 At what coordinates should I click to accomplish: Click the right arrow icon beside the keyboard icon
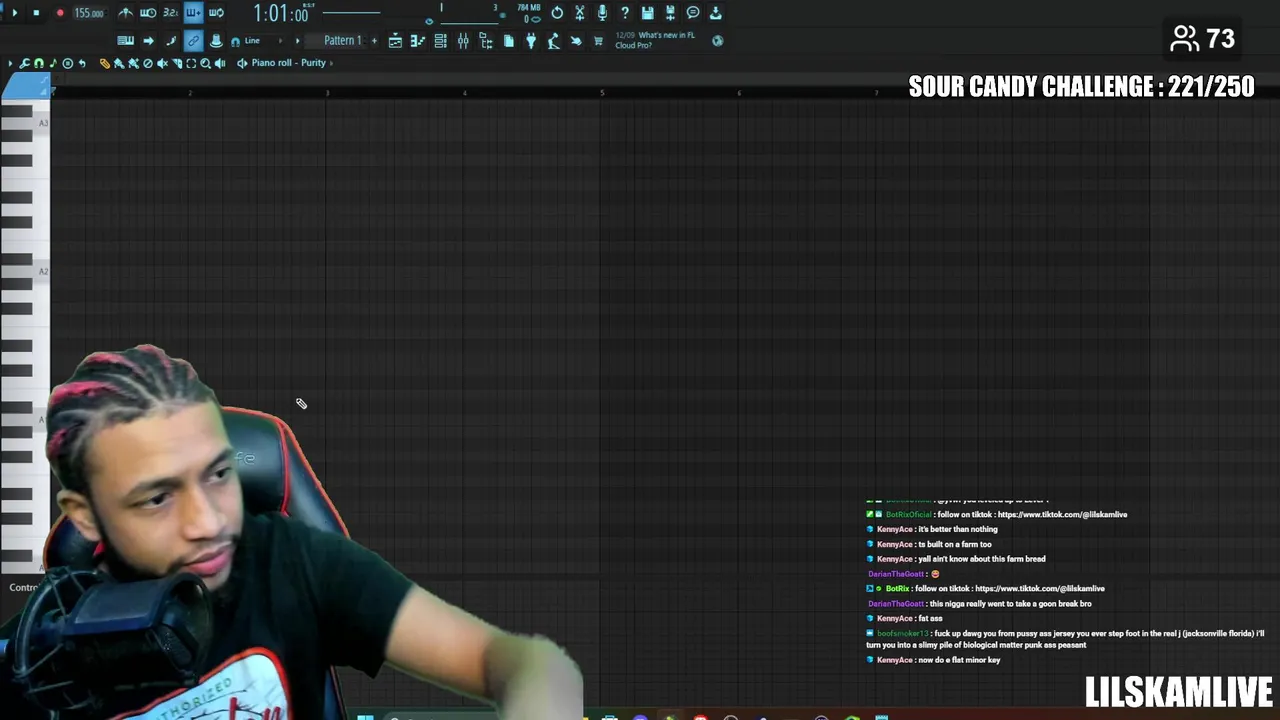click(148, 41)
